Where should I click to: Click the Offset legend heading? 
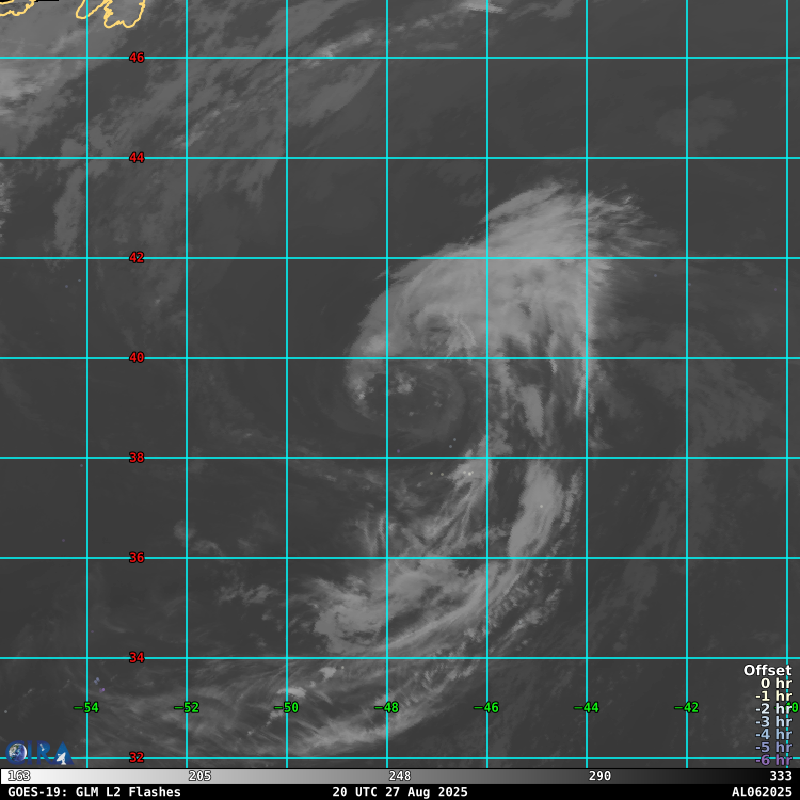[x=767, y=671]
